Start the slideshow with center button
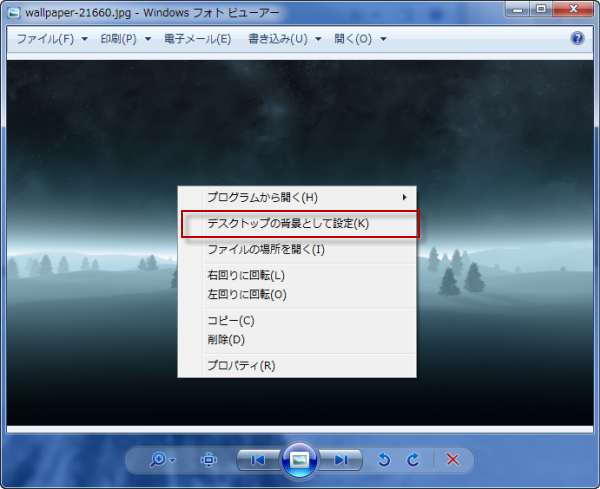 coord(299,459)
